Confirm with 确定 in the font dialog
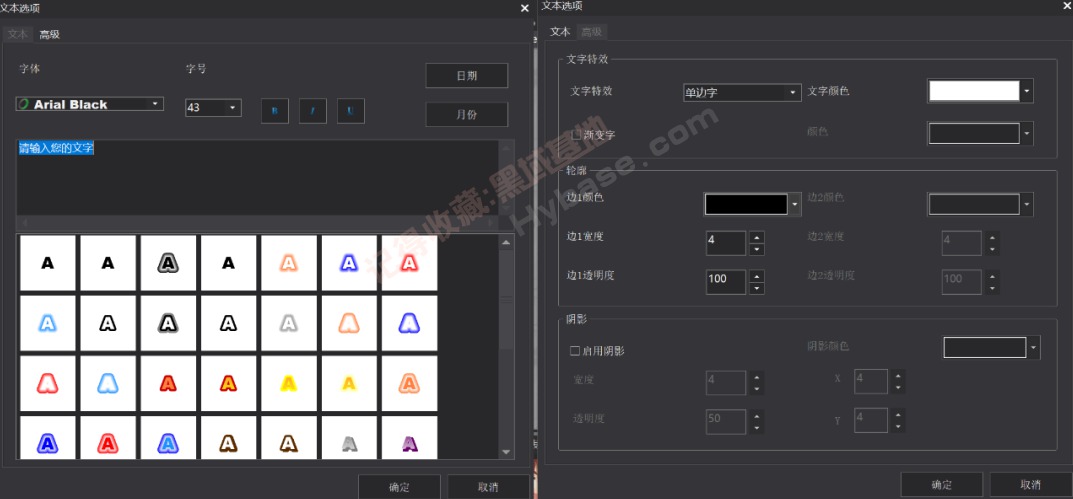This screenshot has width=1073, height=499. pos(399,487)
